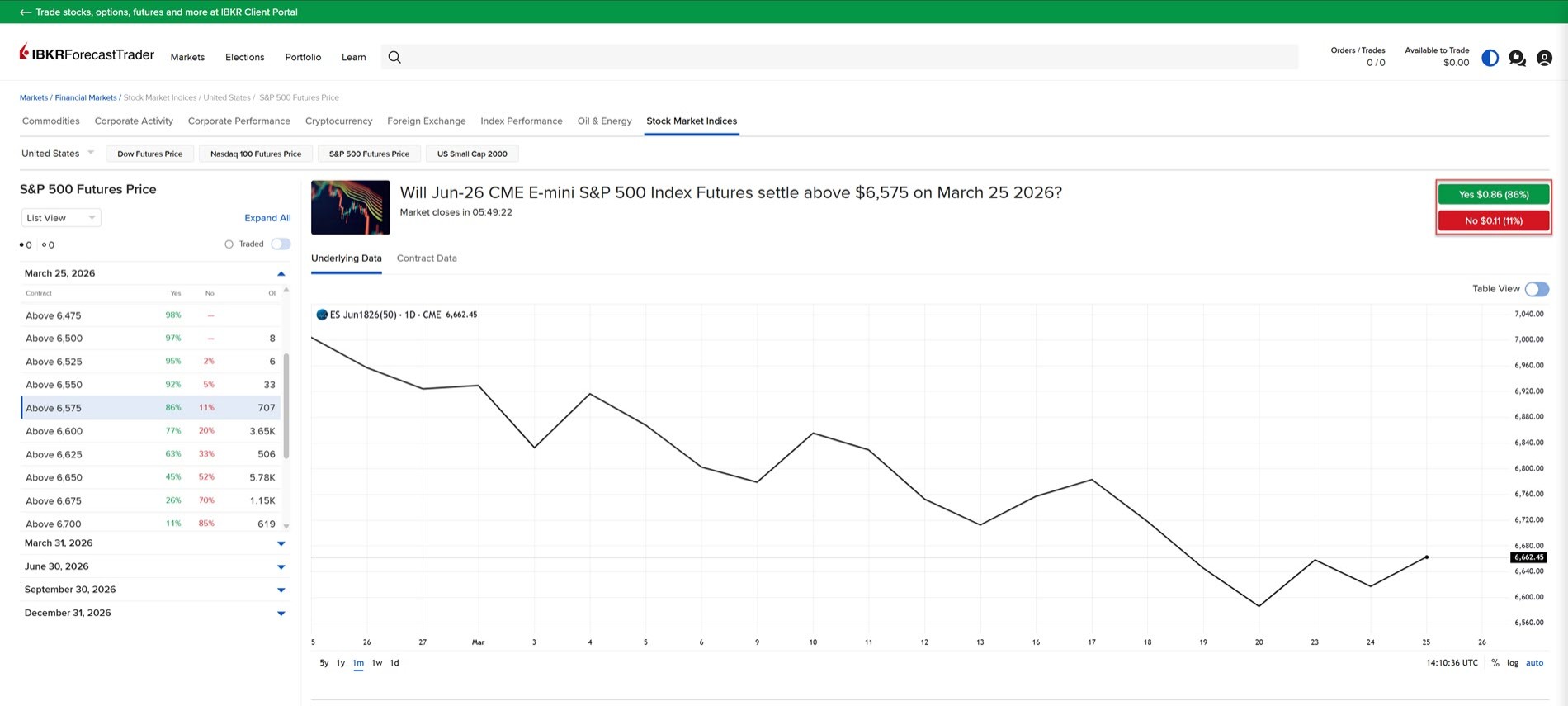Switch chart to log scale
The width and height of the screenshot is (1568, 706).
pyautogui.click(x=1512, y=663)
